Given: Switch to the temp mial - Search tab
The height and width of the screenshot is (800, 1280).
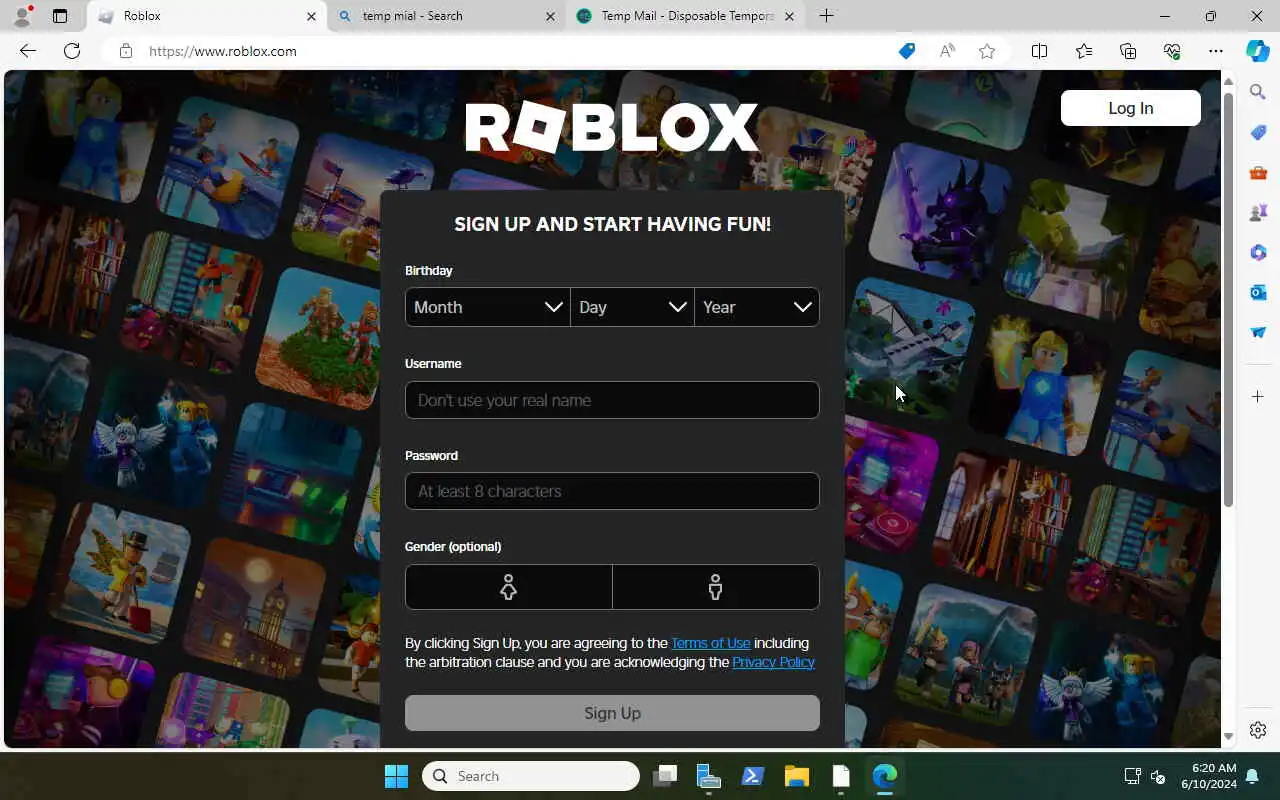Looking at the screenshot, I should click(x=446, y=16).
